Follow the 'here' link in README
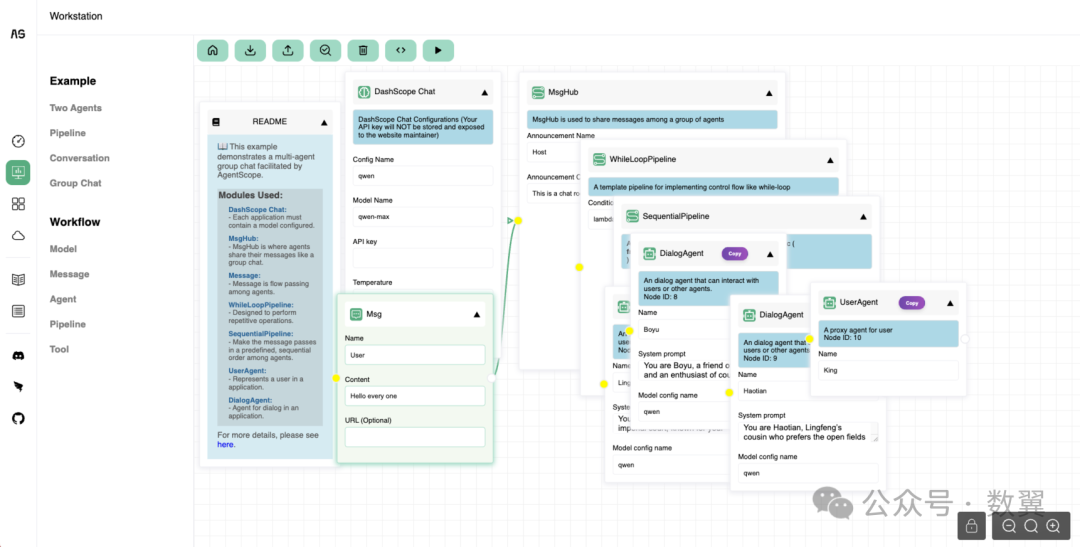The image size is (1080, 547). (225, 444)
